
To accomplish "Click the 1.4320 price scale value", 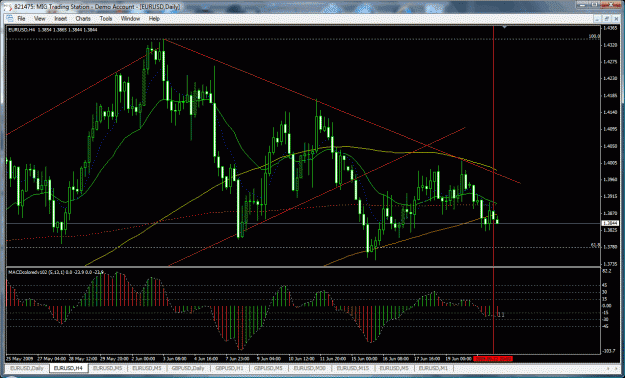I will pos(610,45).
